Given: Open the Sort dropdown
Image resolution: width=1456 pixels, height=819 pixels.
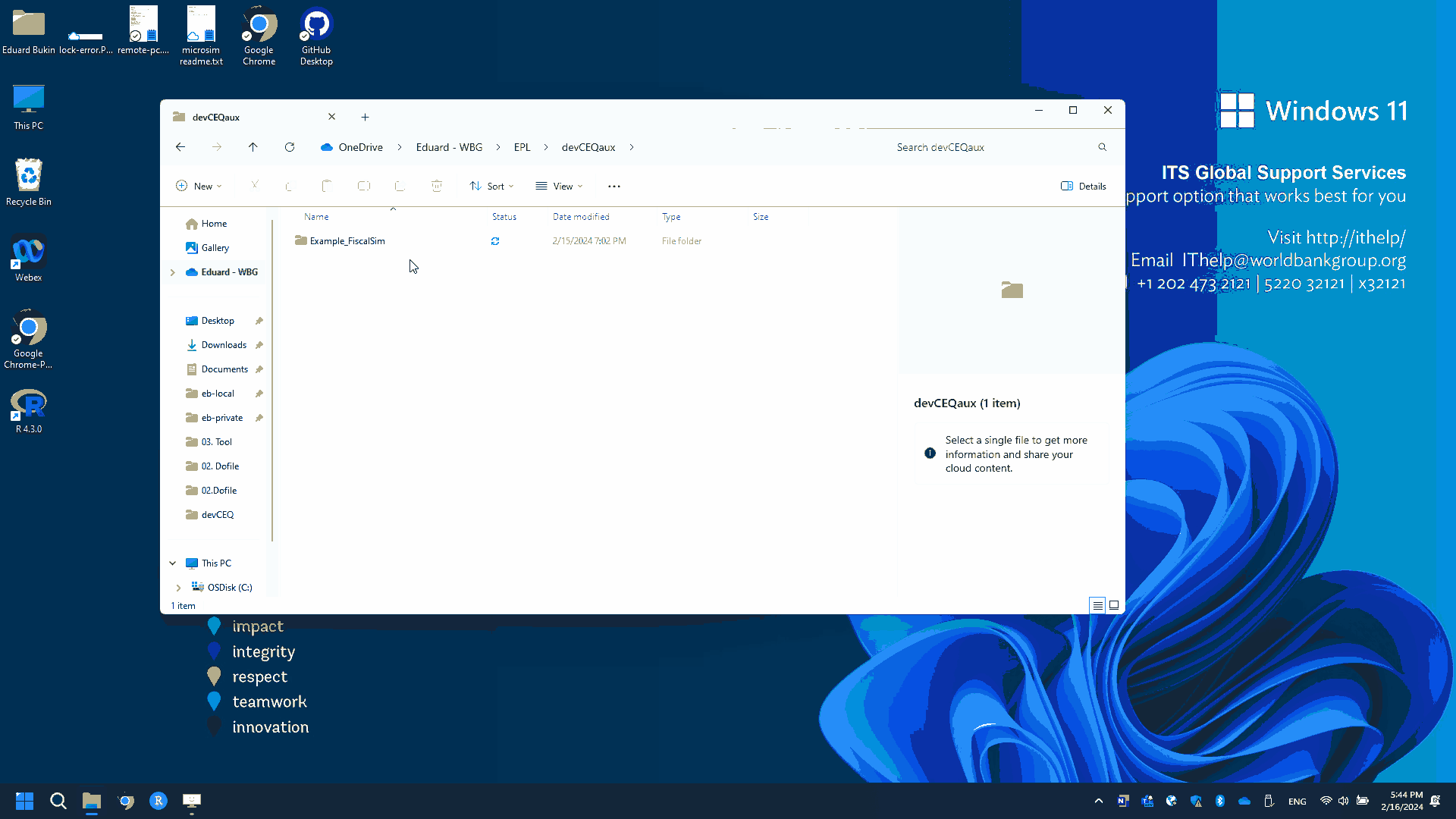Looking at the screenshot, I should tap(491, 187).
